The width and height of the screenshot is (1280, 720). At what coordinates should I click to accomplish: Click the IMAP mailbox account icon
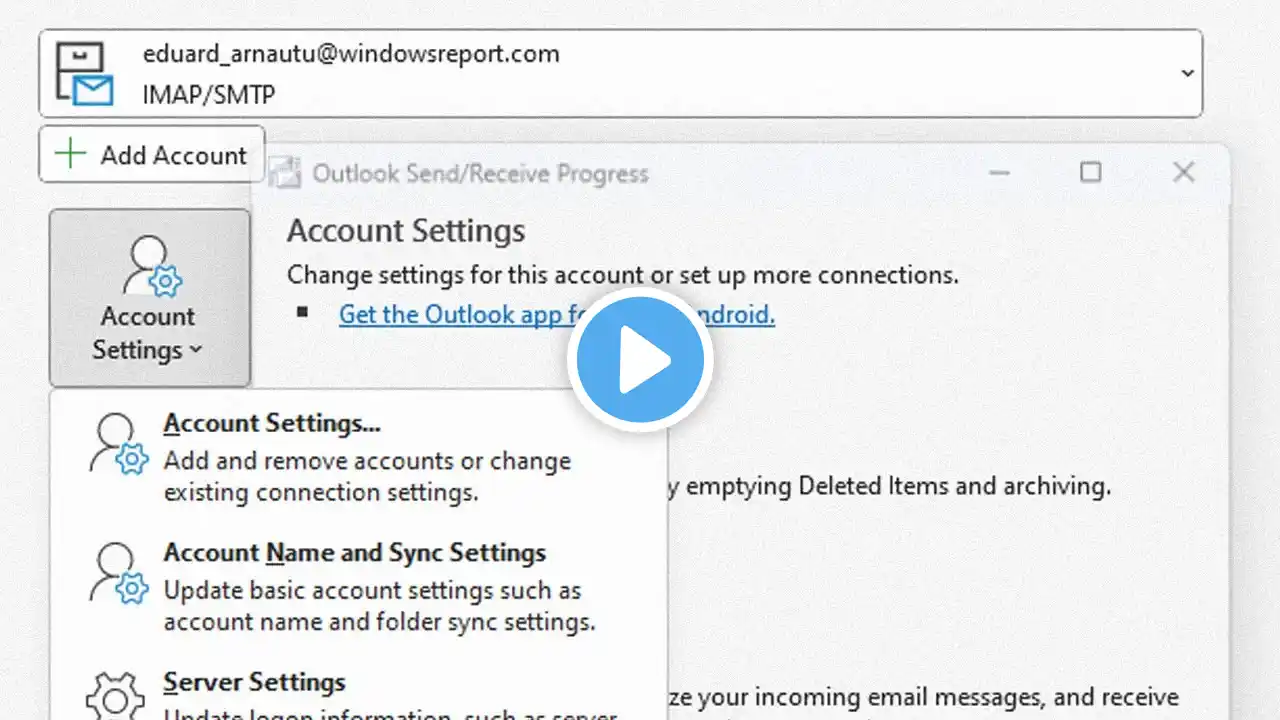(x=84, y=74)
